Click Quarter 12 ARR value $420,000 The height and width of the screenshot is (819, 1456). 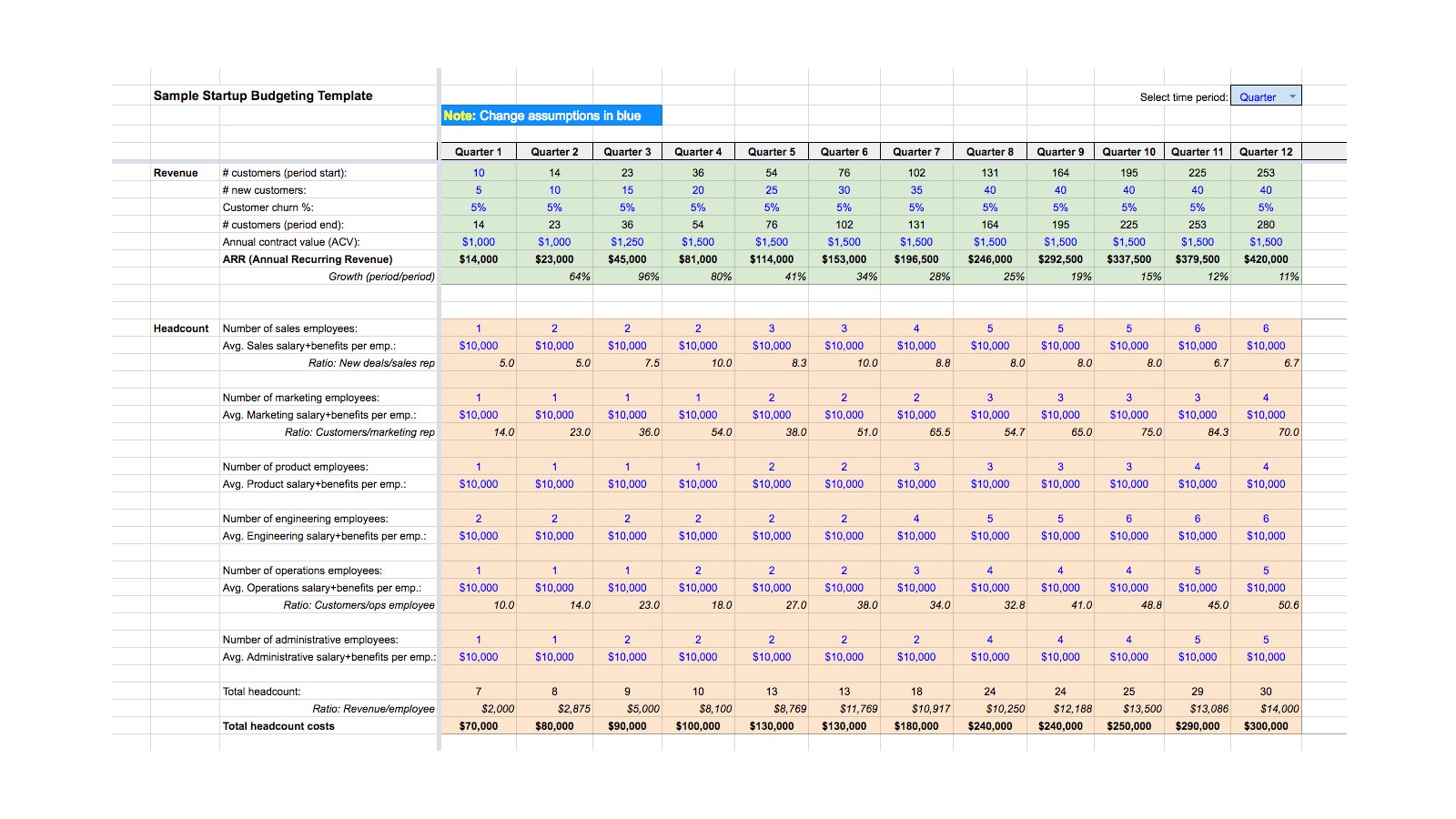coord(1266,259)
